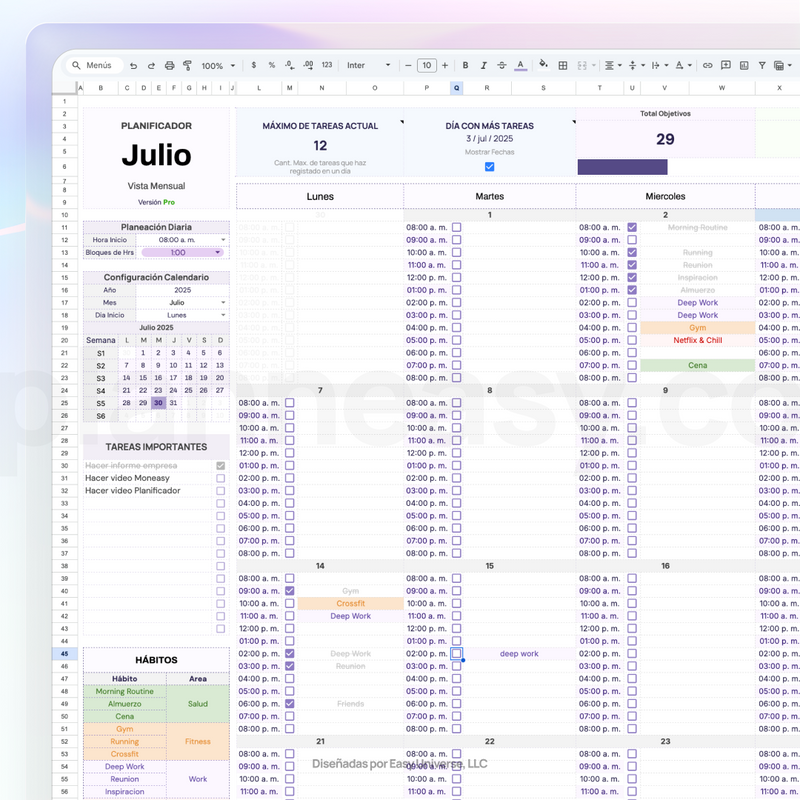The image size is (800, 800).
Task: Toggle Bold text formatting
Action: click(x=465, y=66)
